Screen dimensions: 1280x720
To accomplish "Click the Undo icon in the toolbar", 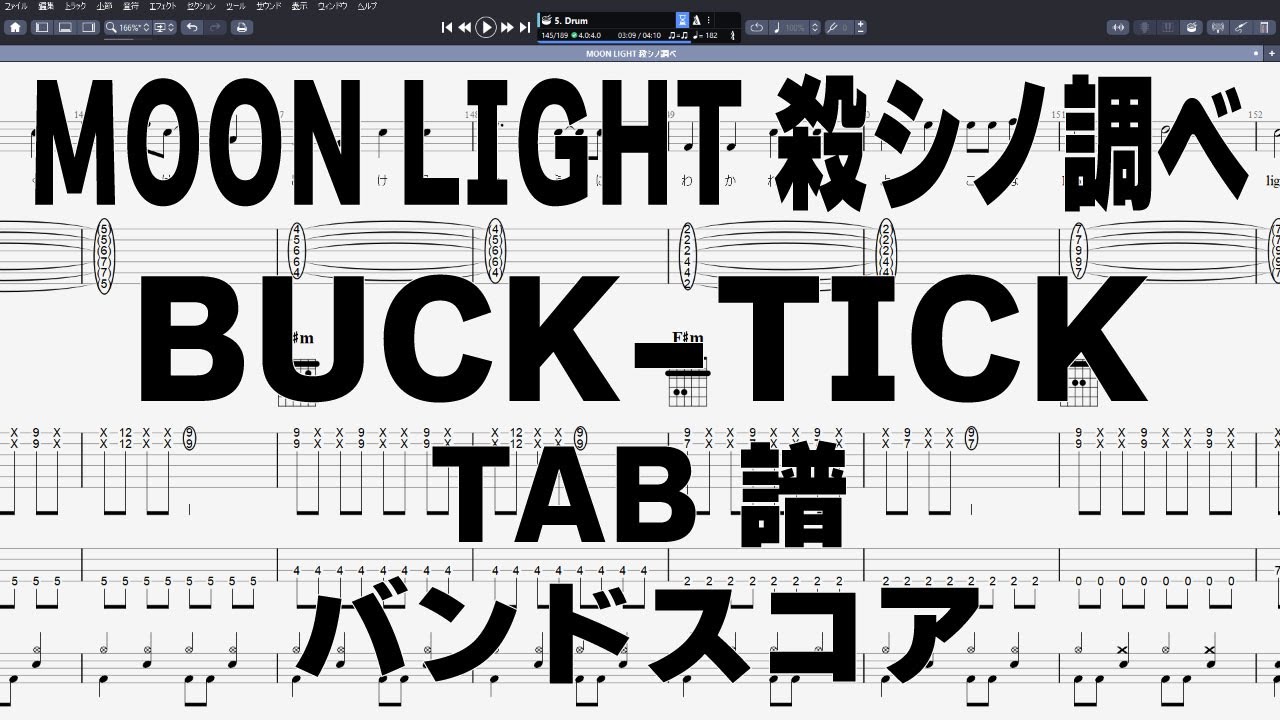I will coord(192,27).
